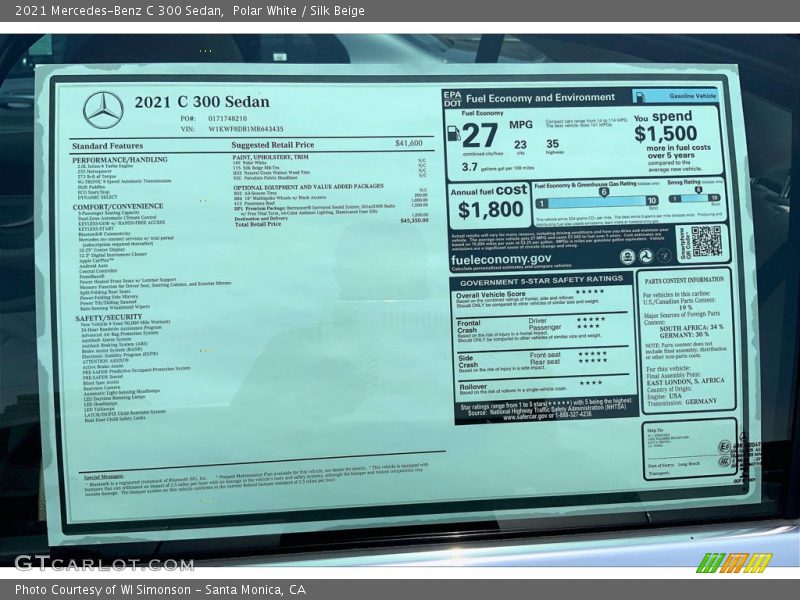Click the "Gasoline Vehicle" label text
Viewport: 800px width, 600px height.
coord(692,96)
